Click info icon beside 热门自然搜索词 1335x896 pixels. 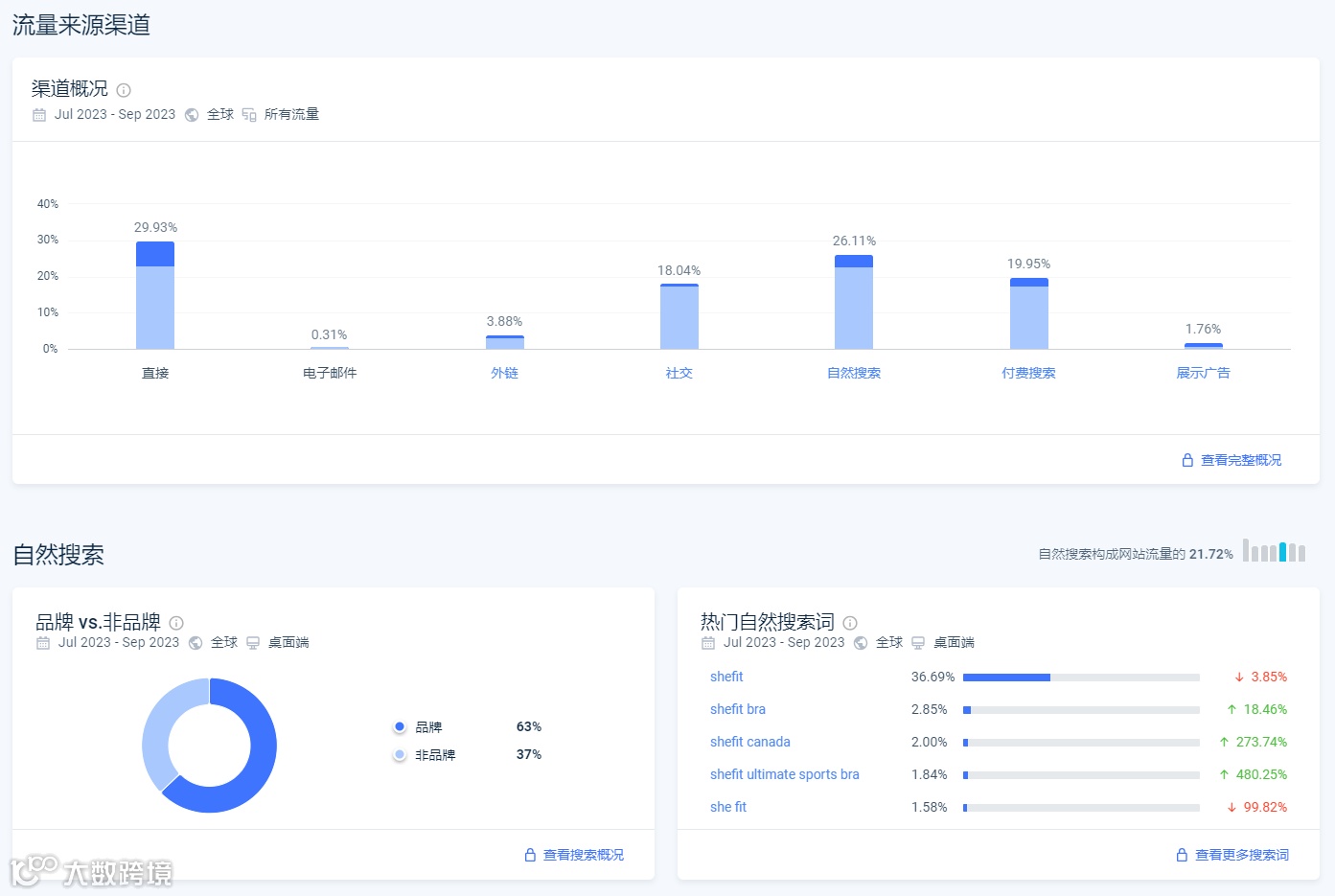[850, 623]
